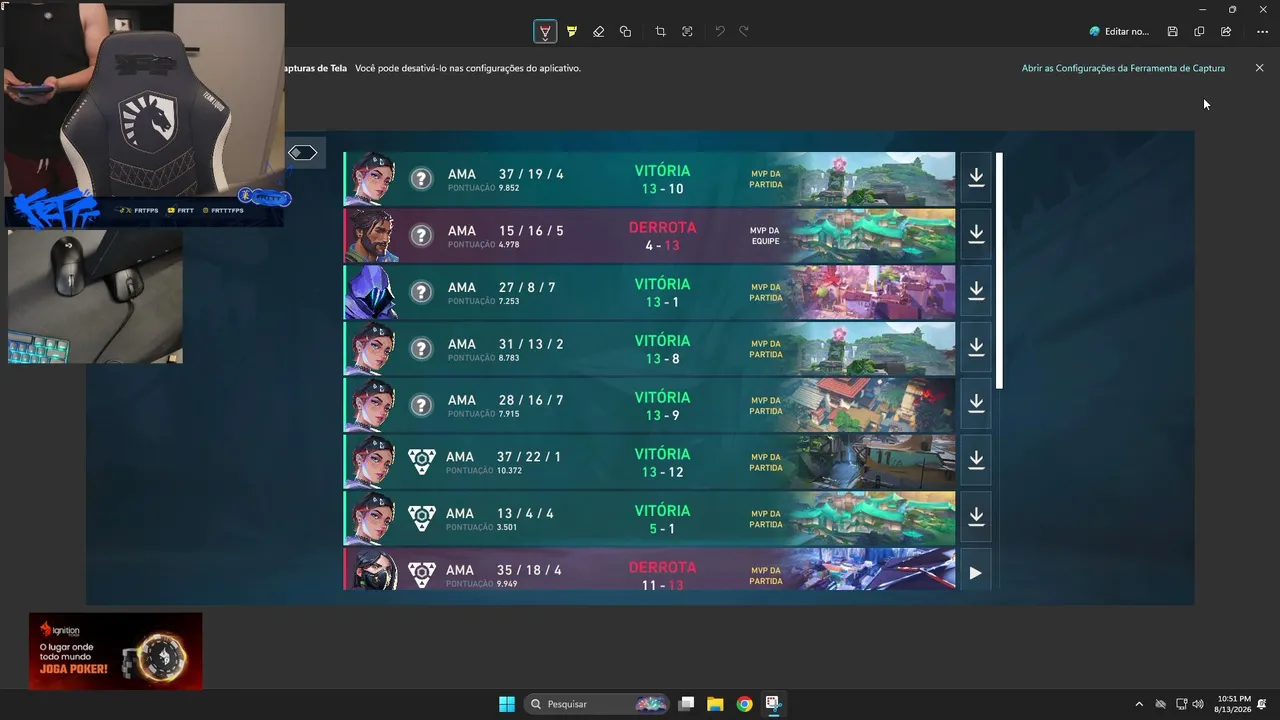Download the 15 / 16 / 5 match replay

976,234
